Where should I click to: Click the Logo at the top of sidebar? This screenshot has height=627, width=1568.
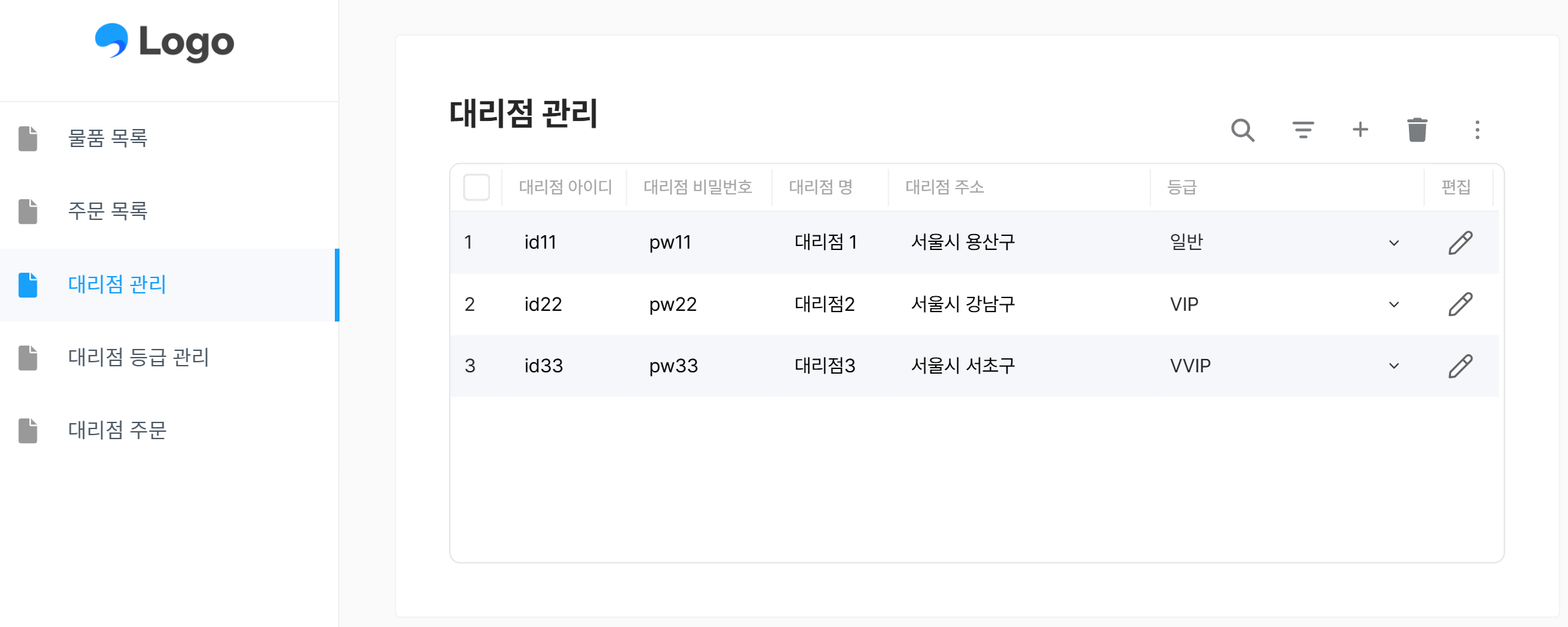(x=164, y=42)
